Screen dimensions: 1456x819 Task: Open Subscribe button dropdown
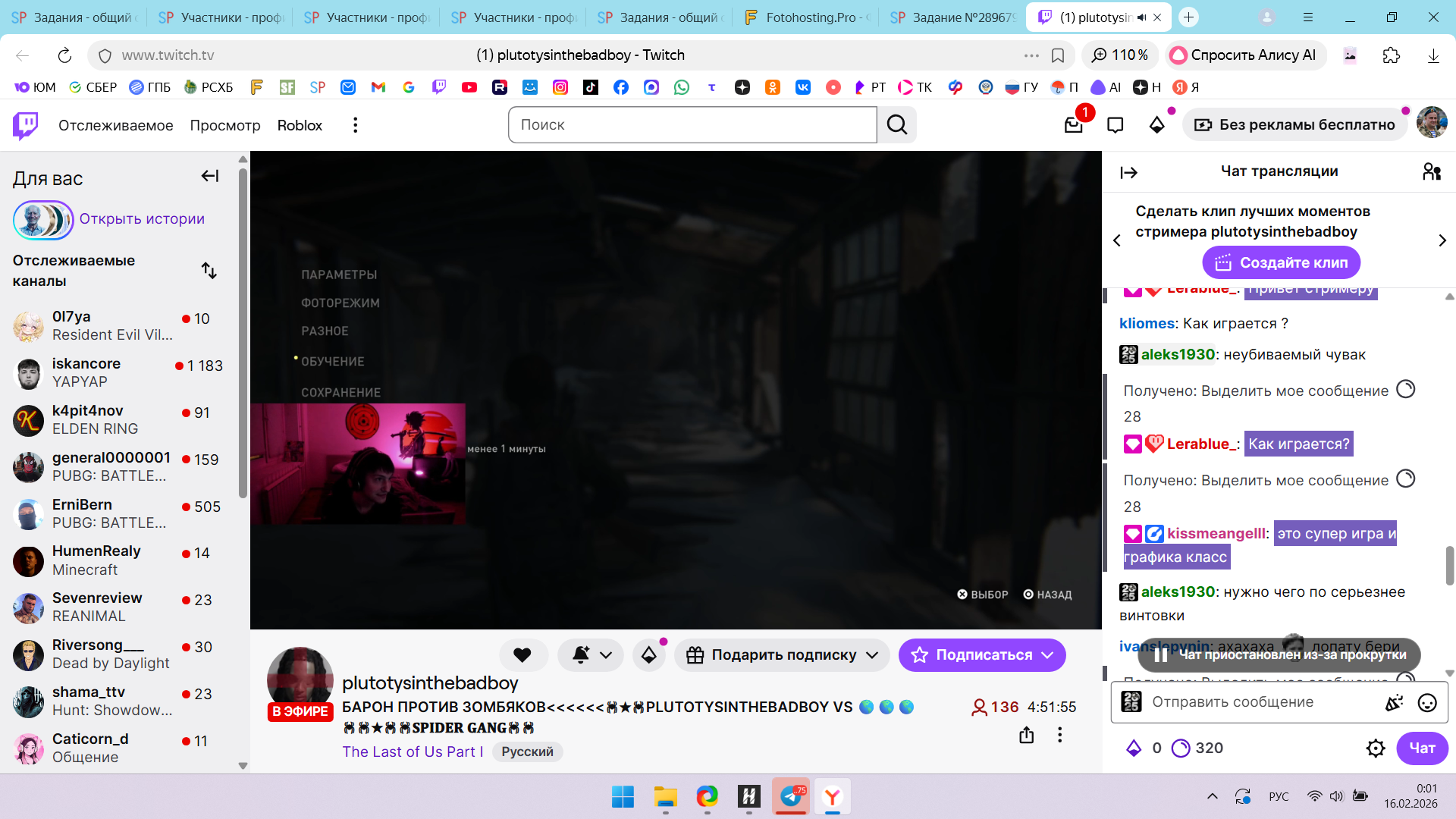pyautogui.click(x=1048, y=655)
